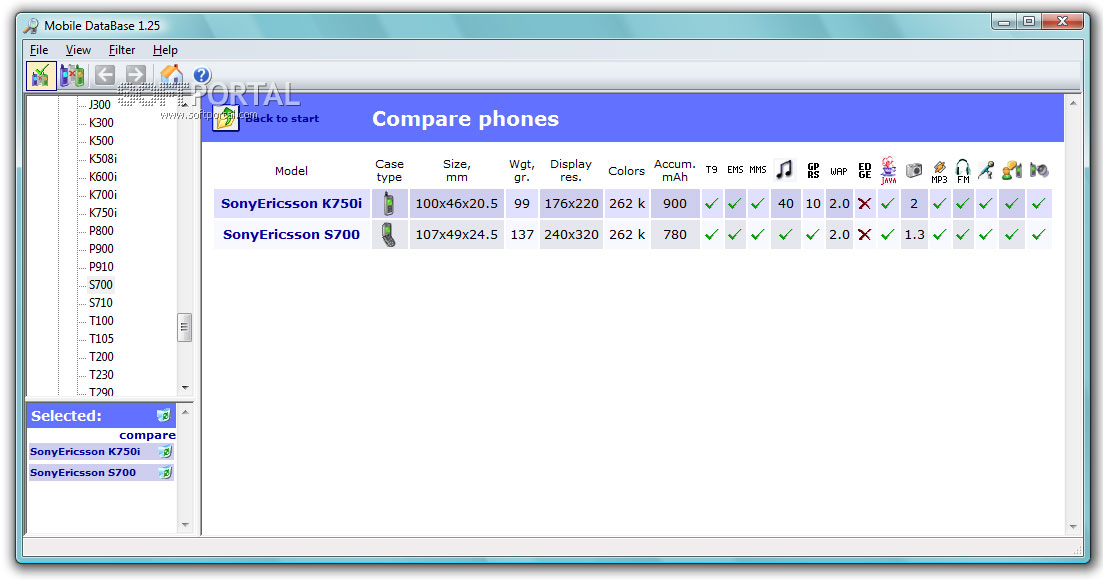
Task: Select K600i in the model tree
Action: pos(103,176)
